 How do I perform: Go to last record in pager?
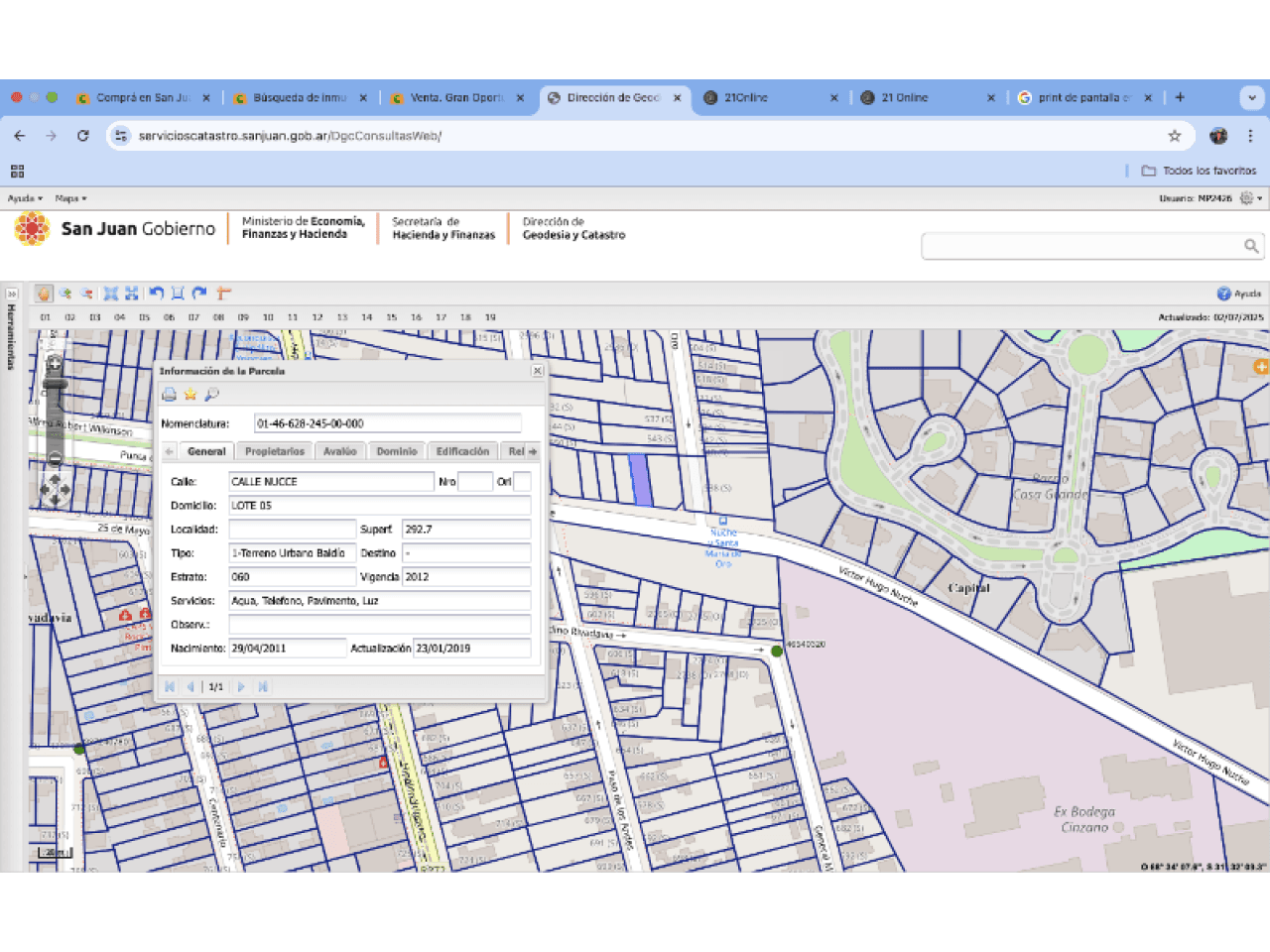click(x=263, y=686)
